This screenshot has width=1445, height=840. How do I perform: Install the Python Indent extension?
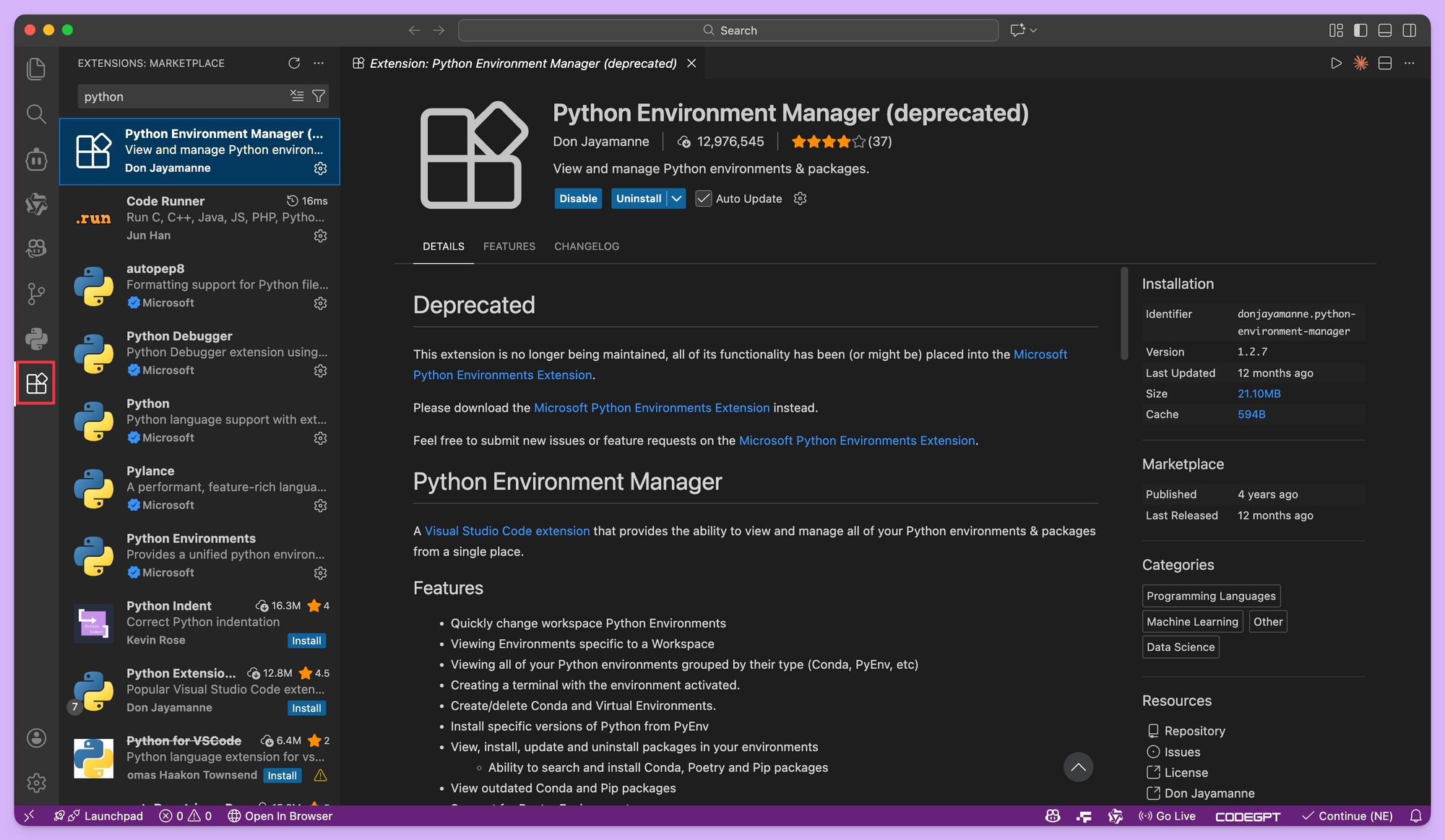306,641
